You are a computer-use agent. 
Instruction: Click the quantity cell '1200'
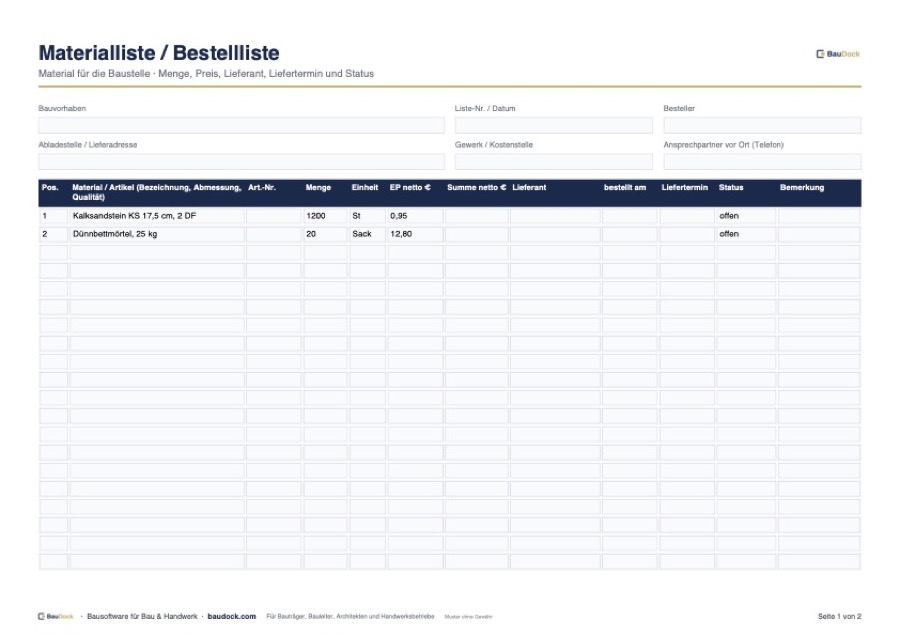(x=325, y=216)
